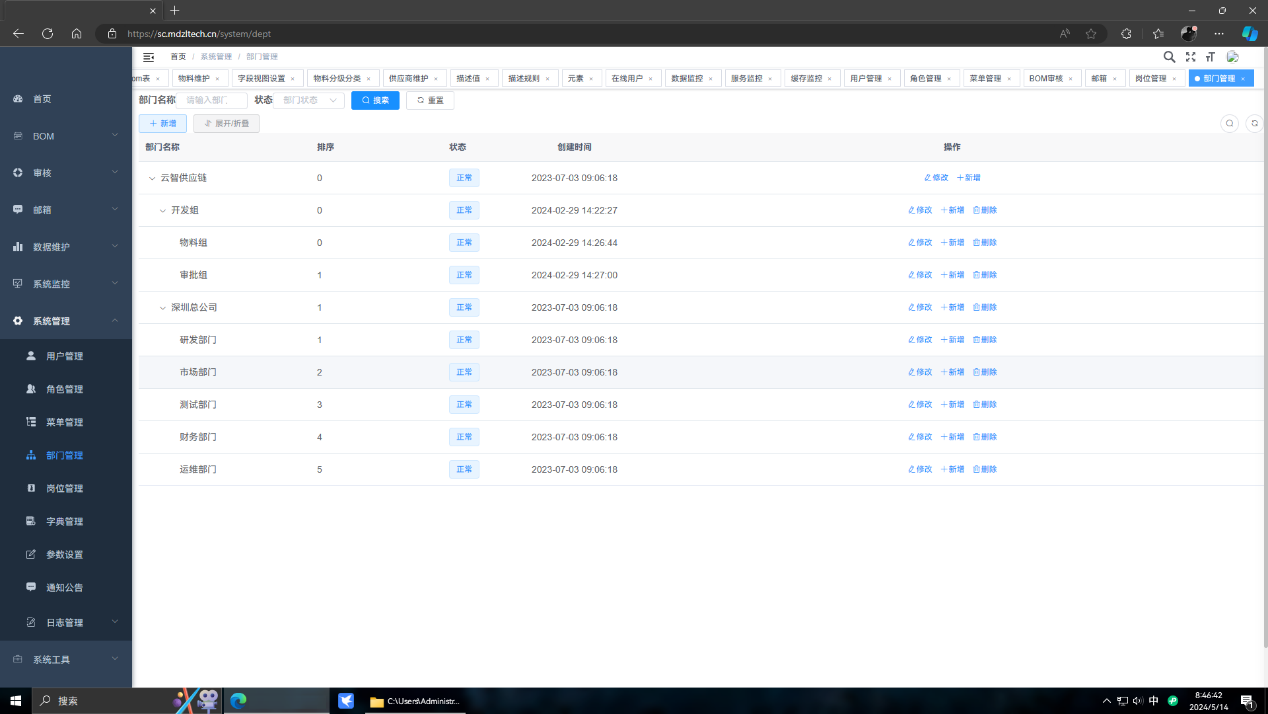Open the taskbar notification center icon
Viewport: 1268px width, 714px height.
coord(1248,701)
